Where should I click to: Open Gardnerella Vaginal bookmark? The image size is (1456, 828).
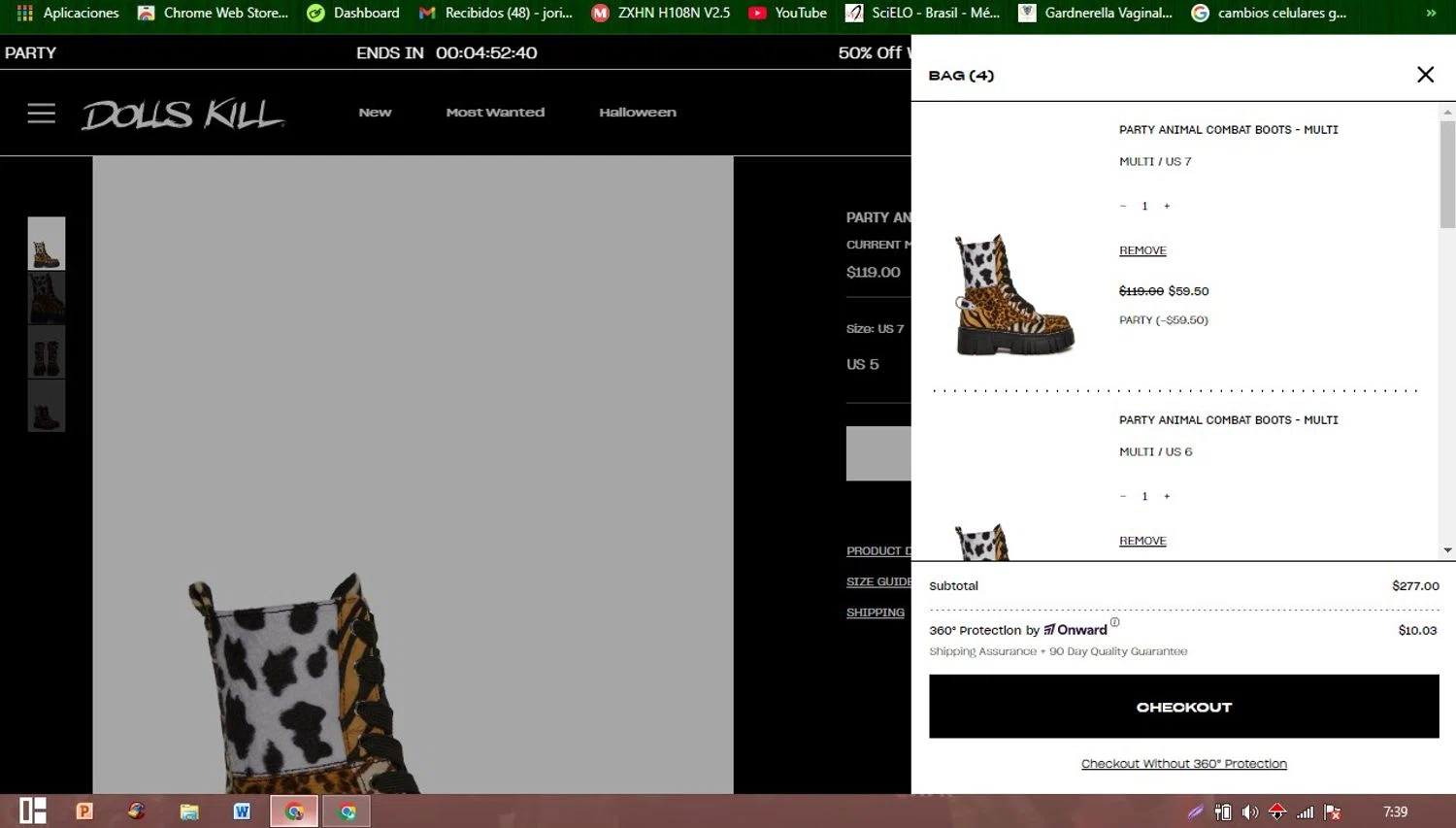[x=1095, y=13]
